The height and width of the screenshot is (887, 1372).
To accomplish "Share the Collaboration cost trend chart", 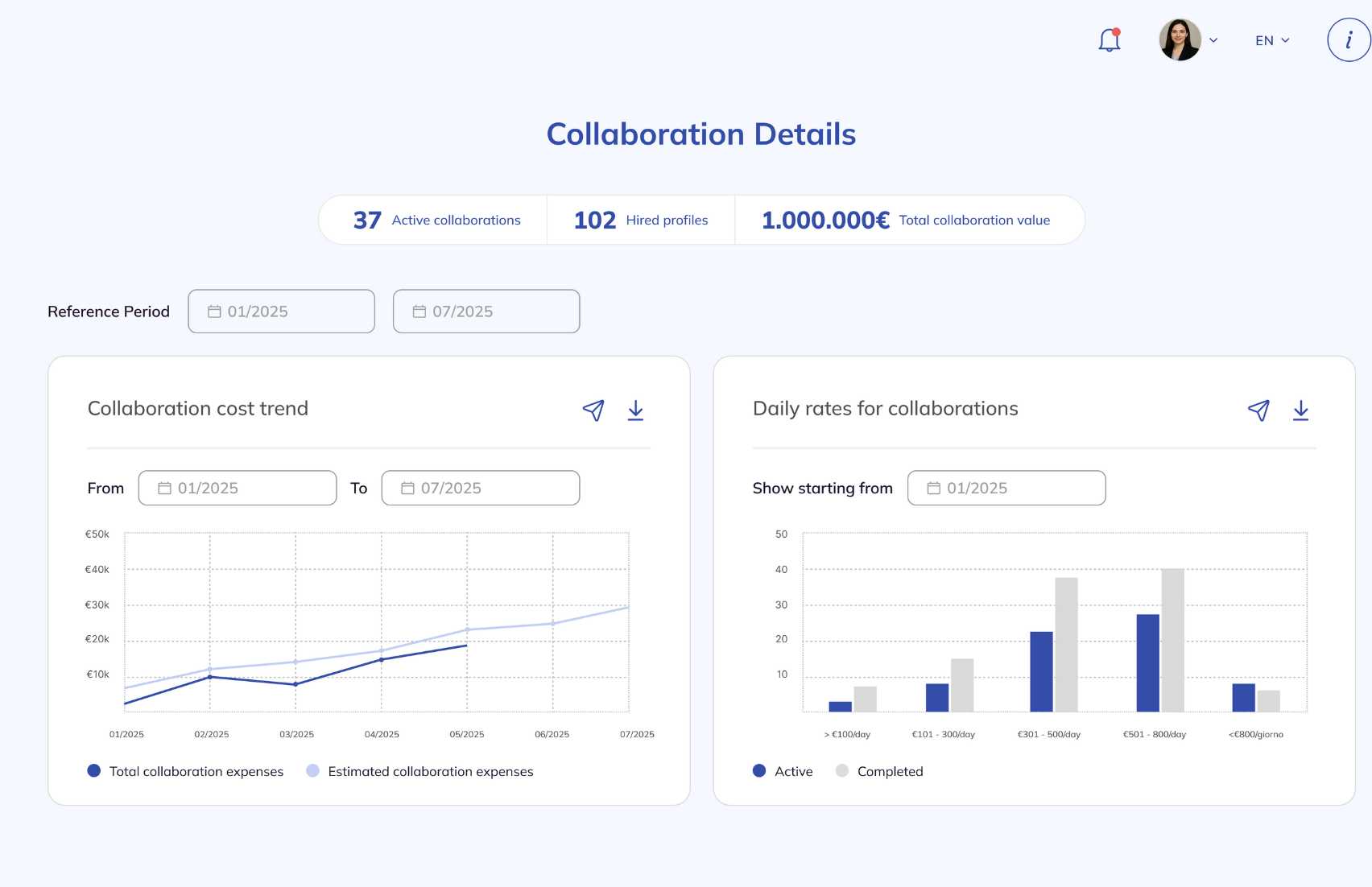I will pos(593,410).
